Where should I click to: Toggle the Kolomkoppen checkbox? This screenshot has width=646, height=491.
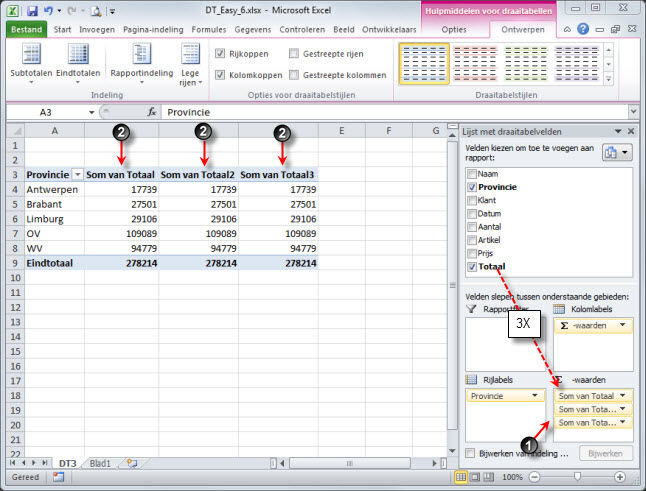pos(220,75)
